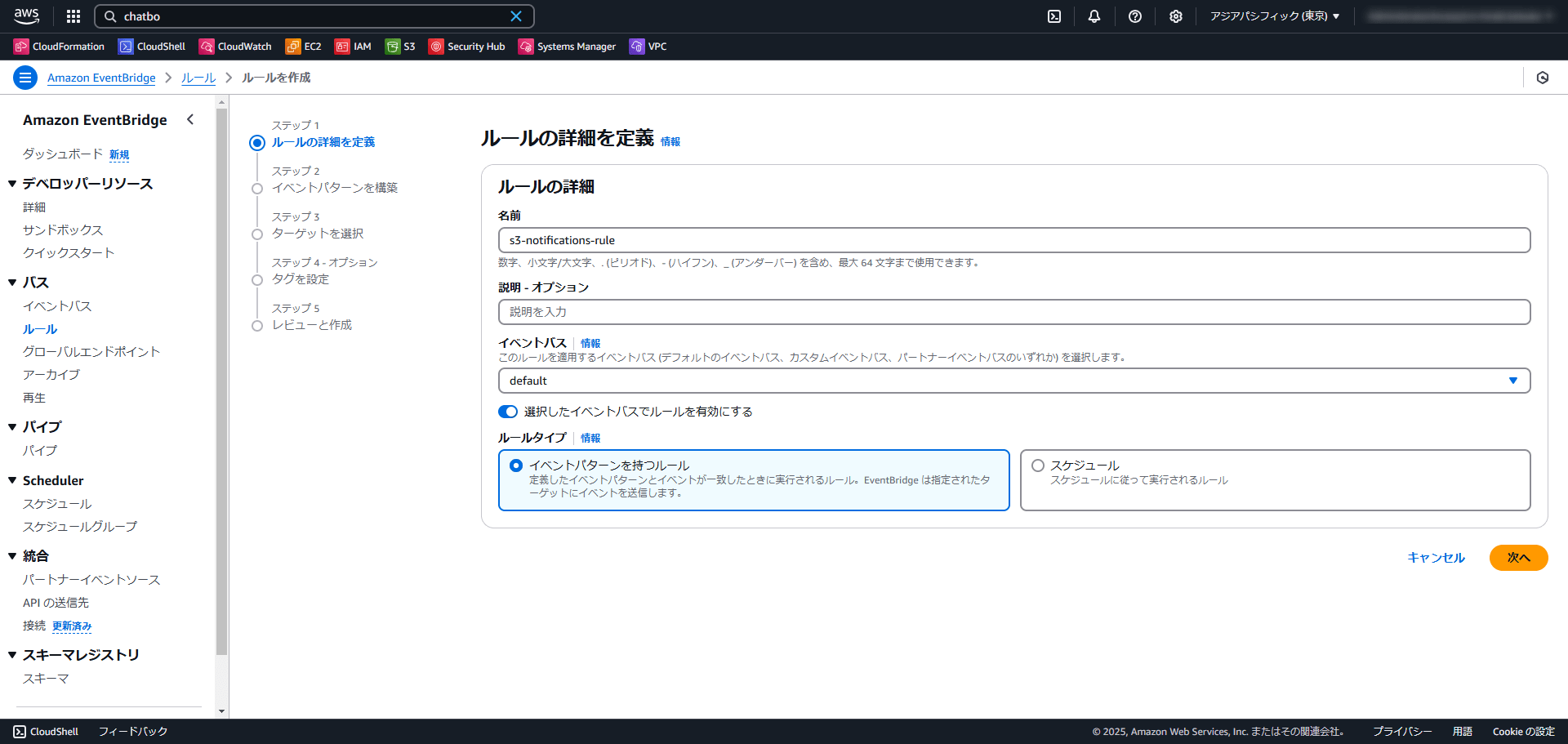This screenshot has width=1568, height=744.
Task: Click 情報 link beside イベントバス label
Action: click(x=590, y=343)
